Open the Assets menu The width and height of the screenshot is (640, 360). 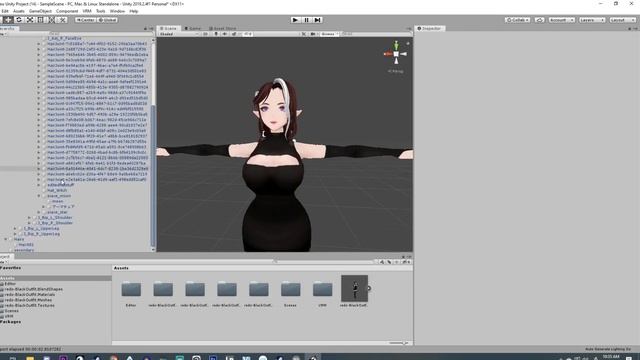(19, 11)
